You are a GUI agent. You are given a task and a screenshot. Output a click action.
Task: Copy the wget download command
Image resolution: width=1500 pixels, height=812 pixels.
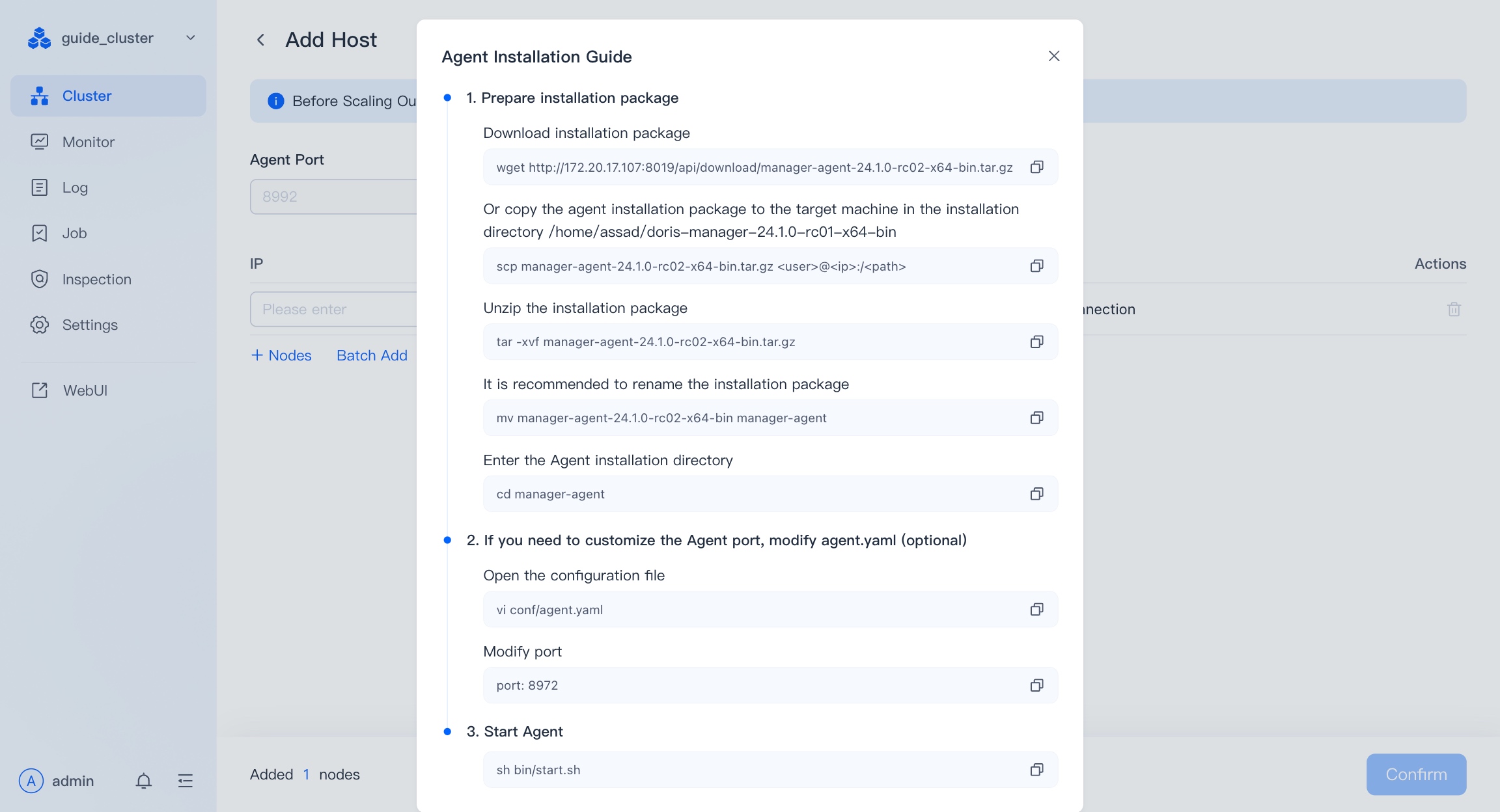[1036, 167]
